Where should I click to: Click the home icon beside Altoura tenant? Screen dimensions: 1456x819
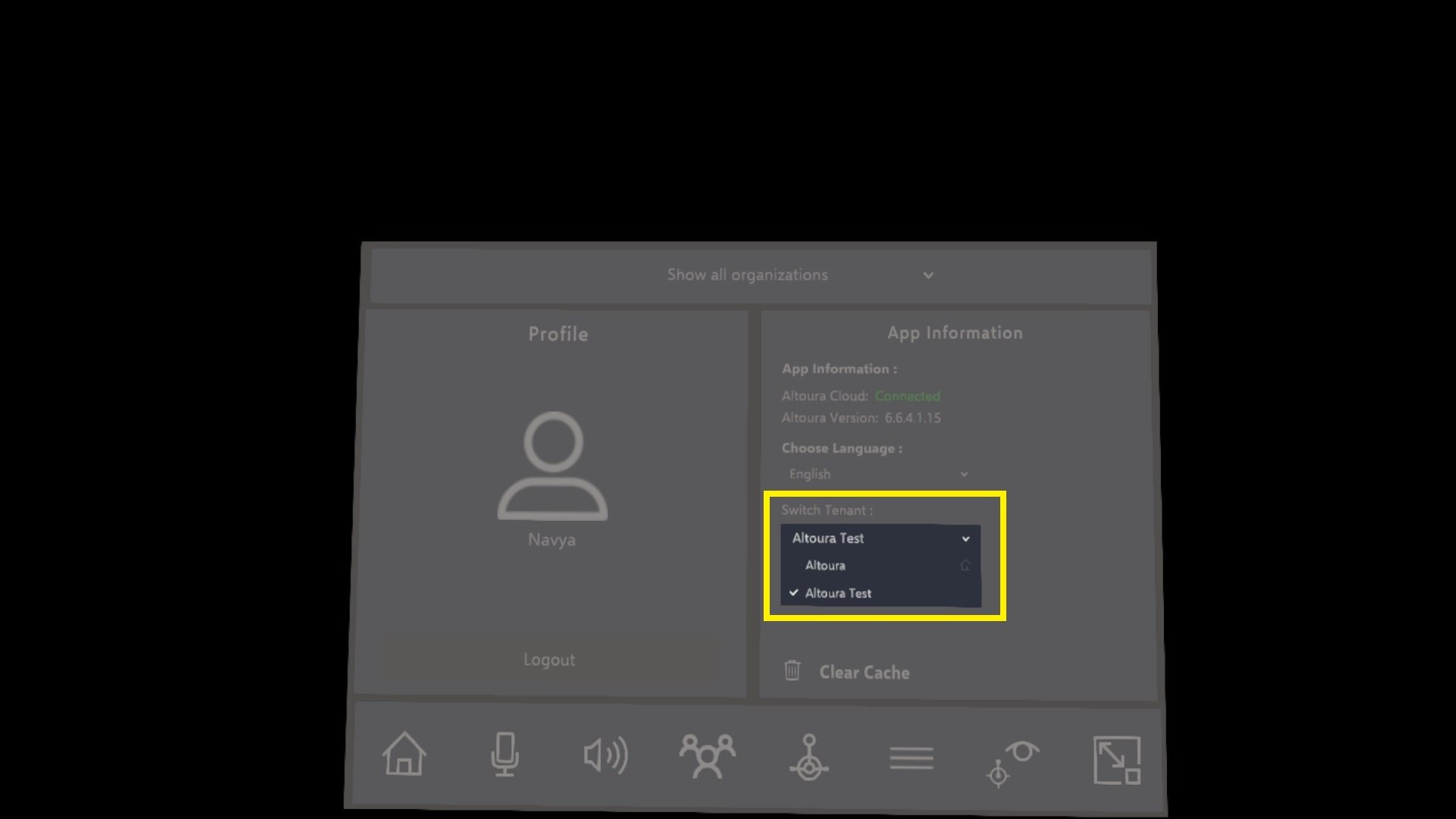pos(965,566)
